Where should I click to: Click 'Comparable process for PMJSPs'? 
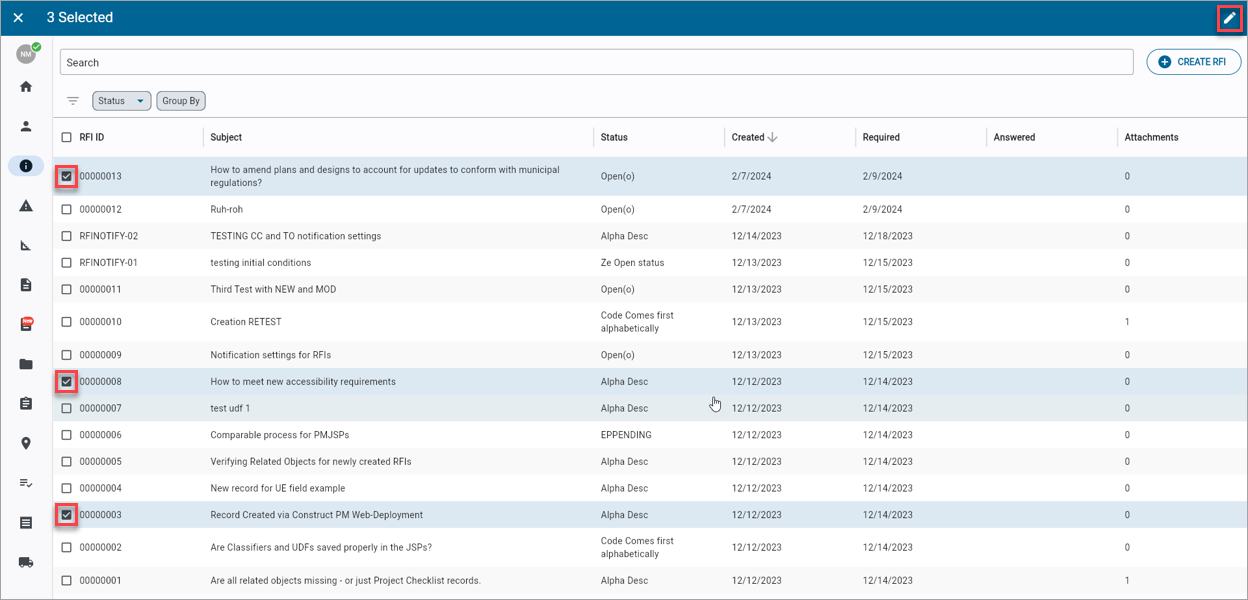click(x=280, y=435)
